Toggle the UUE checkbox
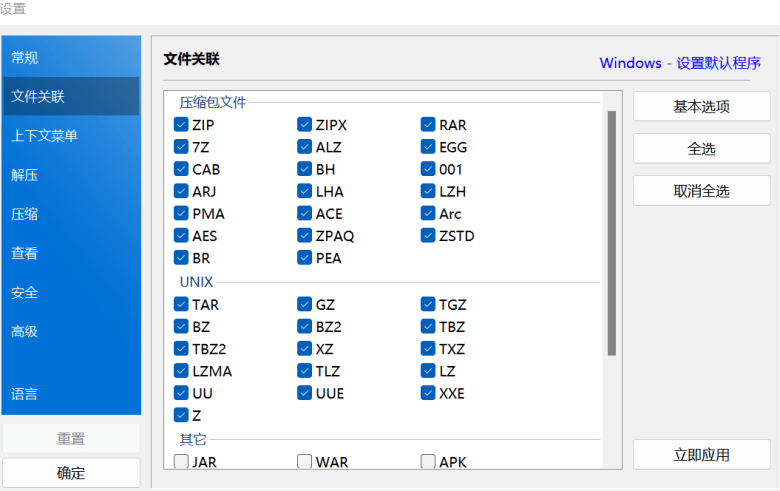The width and height of the screenshot is (780, 491). point(304,393)
